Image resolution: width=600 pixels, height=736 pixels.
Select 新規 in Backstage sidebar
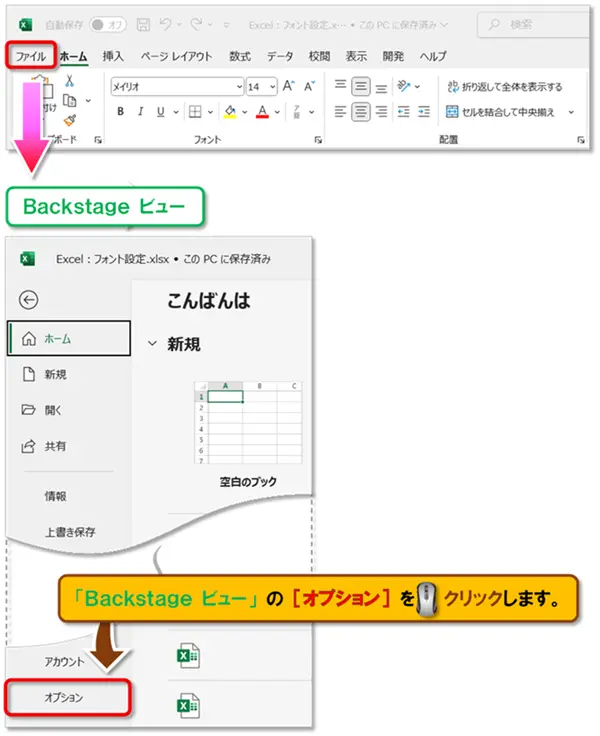[69, 374]
